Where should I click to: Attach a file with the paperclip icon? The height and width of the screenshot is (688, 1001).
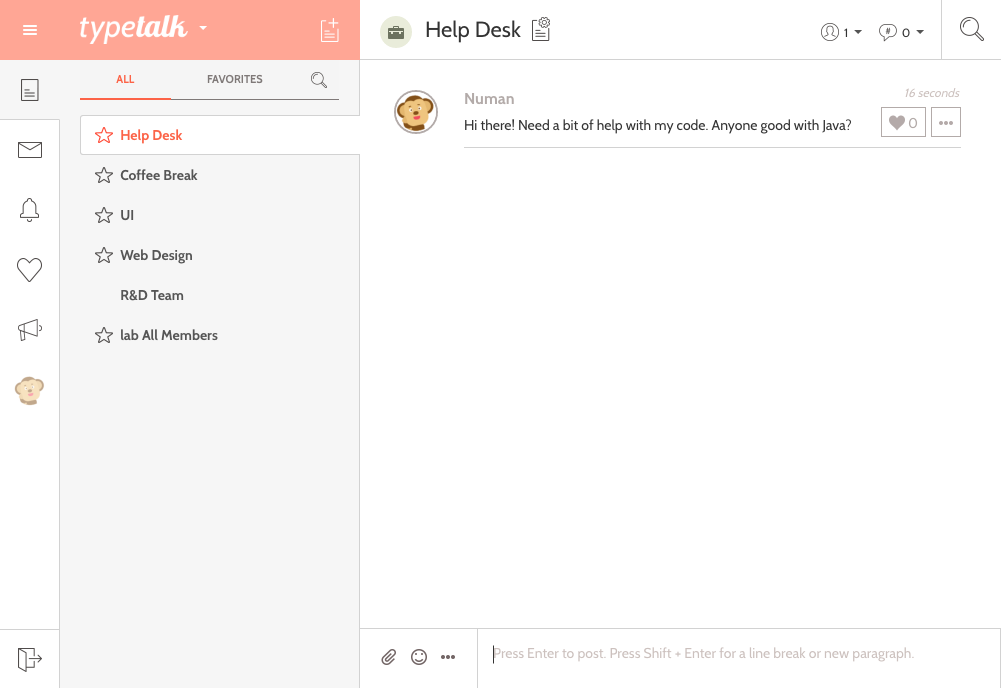(389, 657)
